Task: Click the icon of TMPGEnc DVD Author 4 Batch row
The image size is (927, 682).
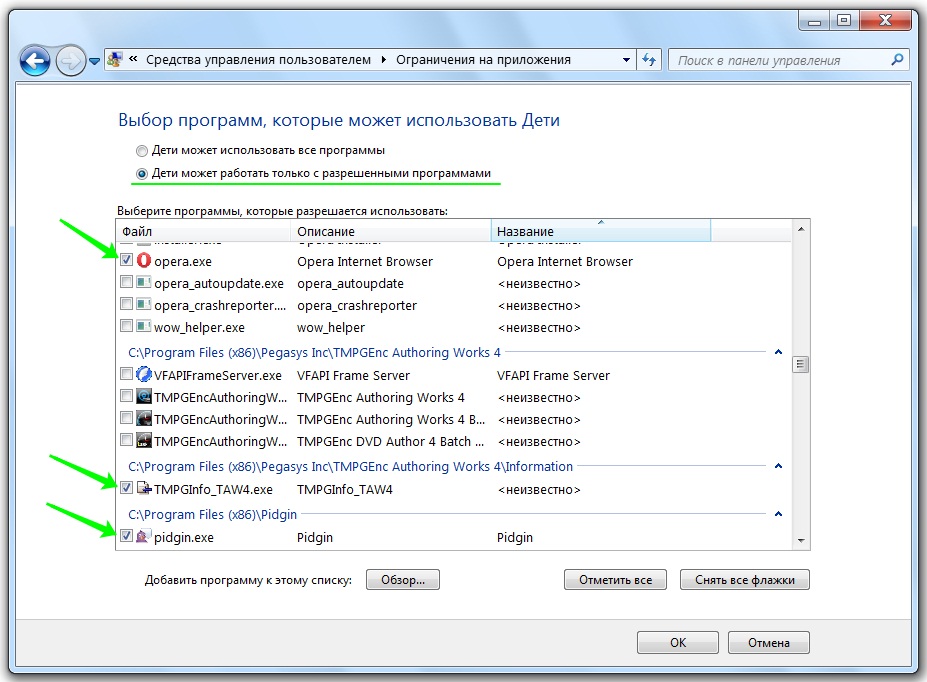Action: click(144, 440)
